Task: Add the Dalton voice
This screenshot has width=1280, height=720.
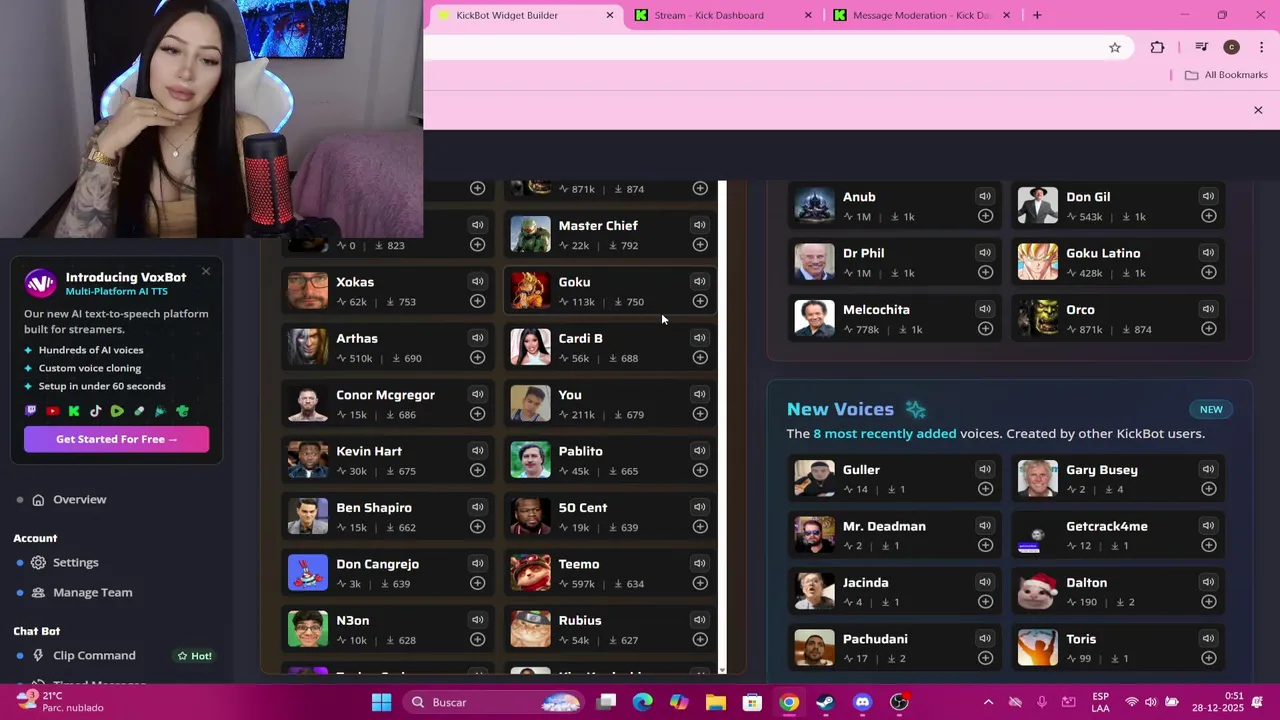Action: pos(1209,602)
